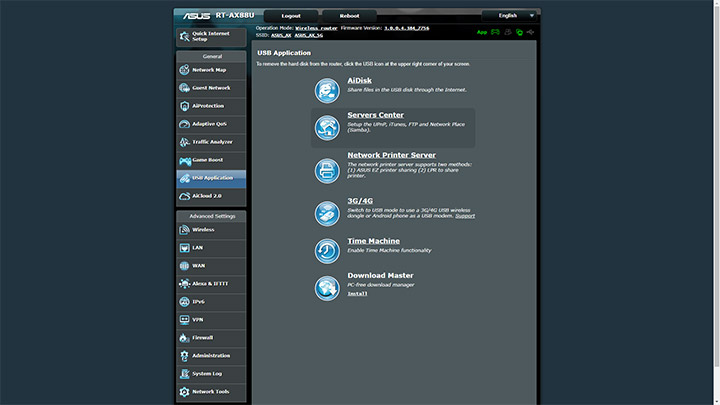Click the page vertical scrollbar
Screen dimensions: 720x405
[717, 184]
